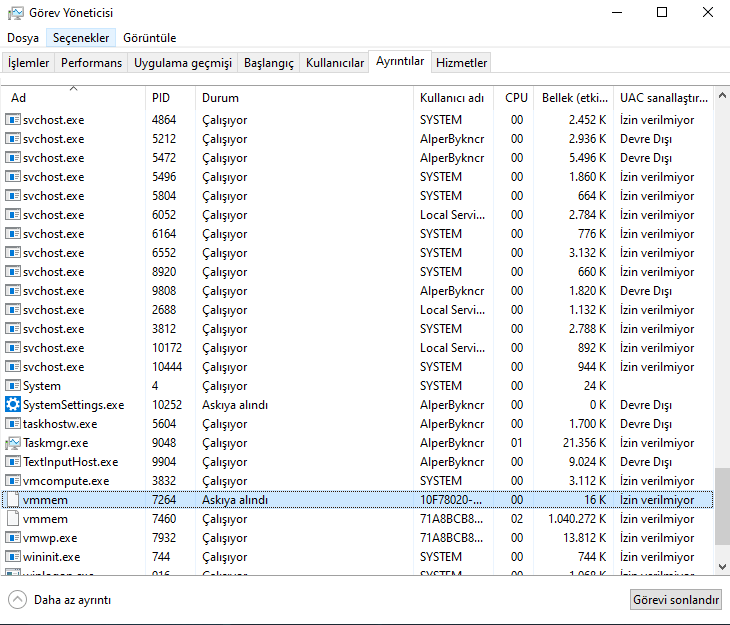
Task: Click the SystemSettings.exe gear icon
Action: point(13,404)
